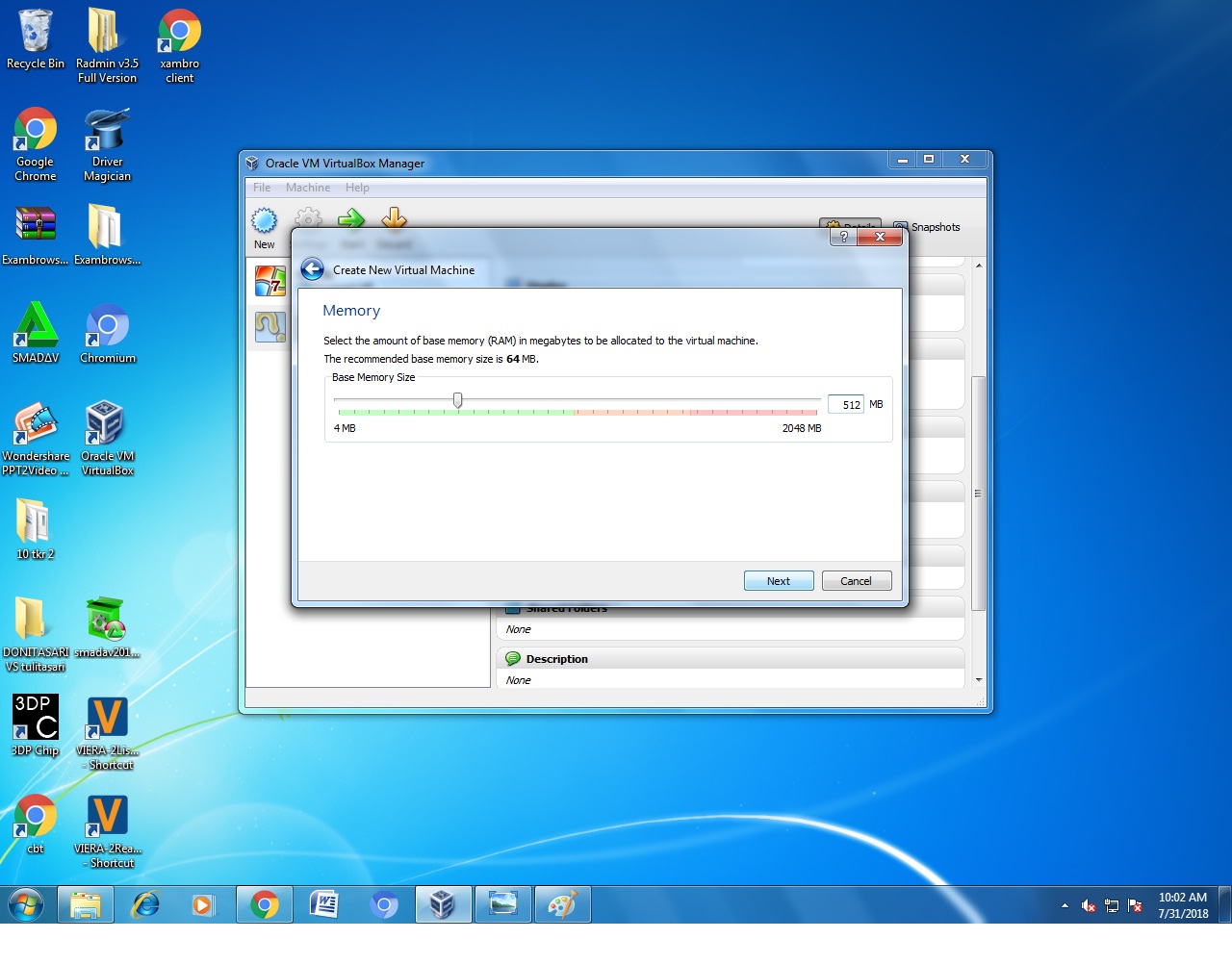Open Microsoft Word from the taskbar
The image size is (1232, 964).
pos(324,904)
